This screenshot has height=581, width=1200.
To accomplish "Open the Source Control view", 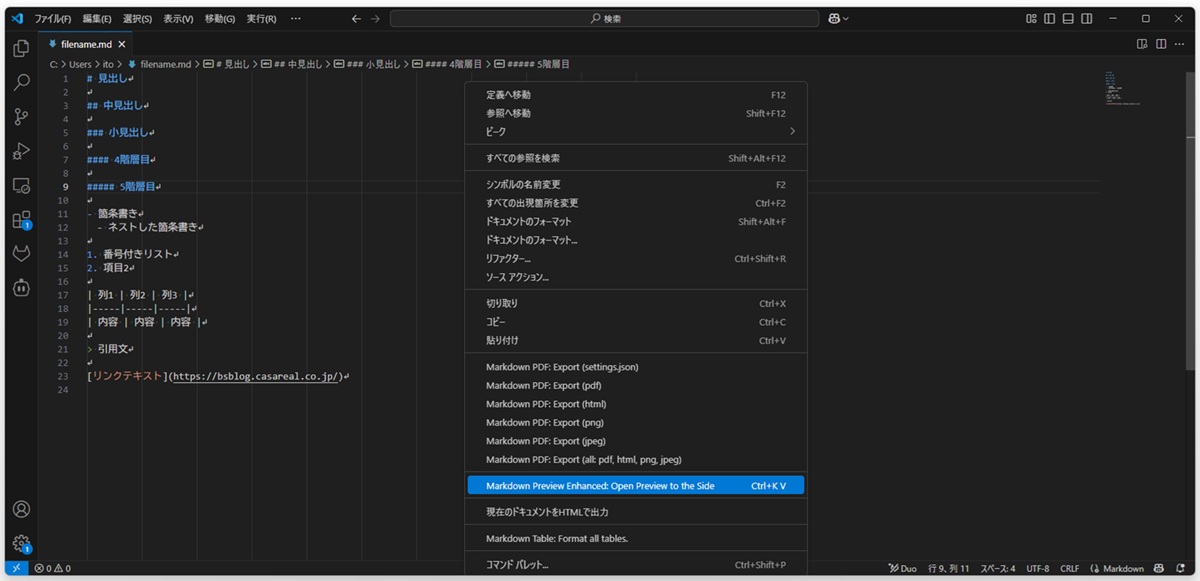I will 21,117.
